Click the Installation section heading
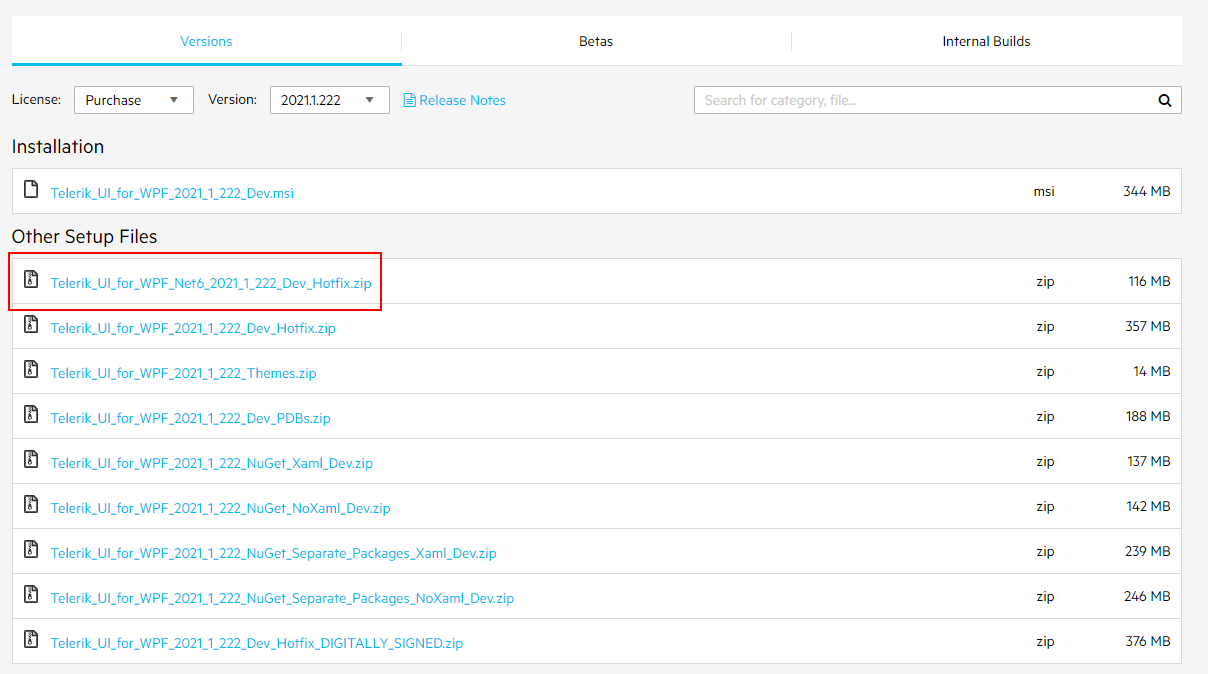 (x=58, y=146)
